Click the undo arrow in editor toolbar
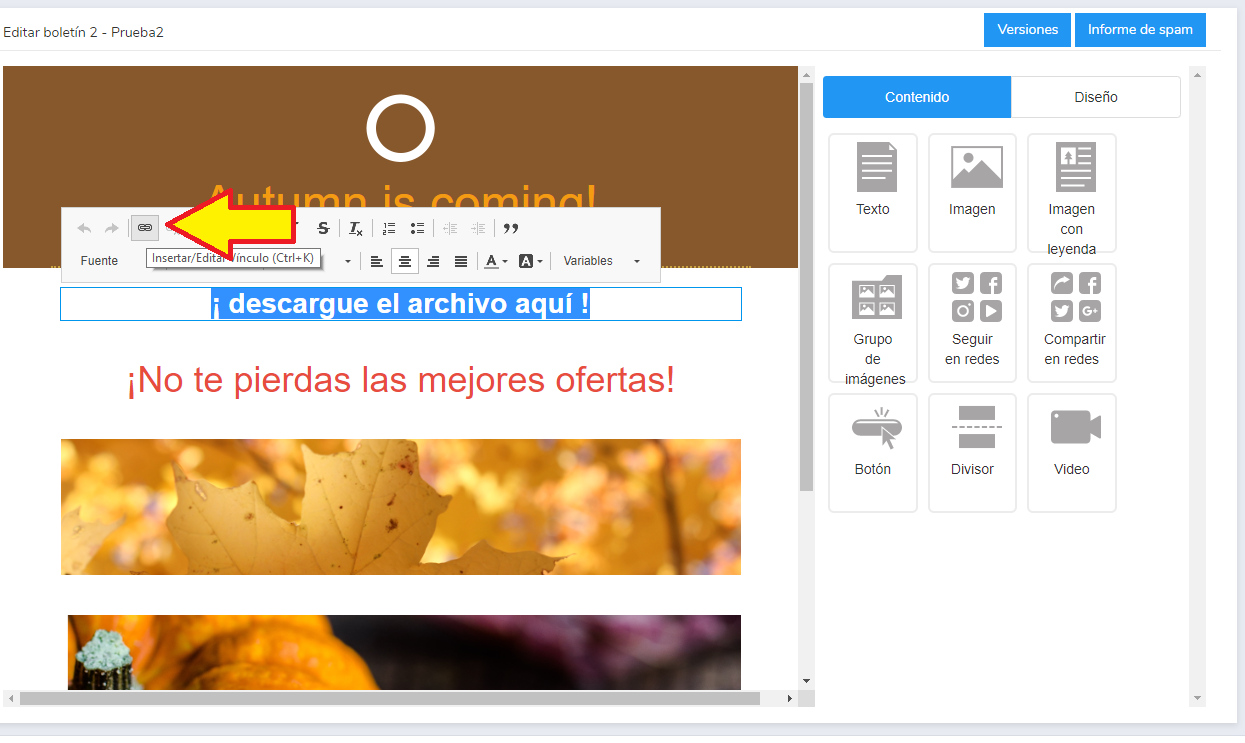1245x743 pixels. point(84,228)
